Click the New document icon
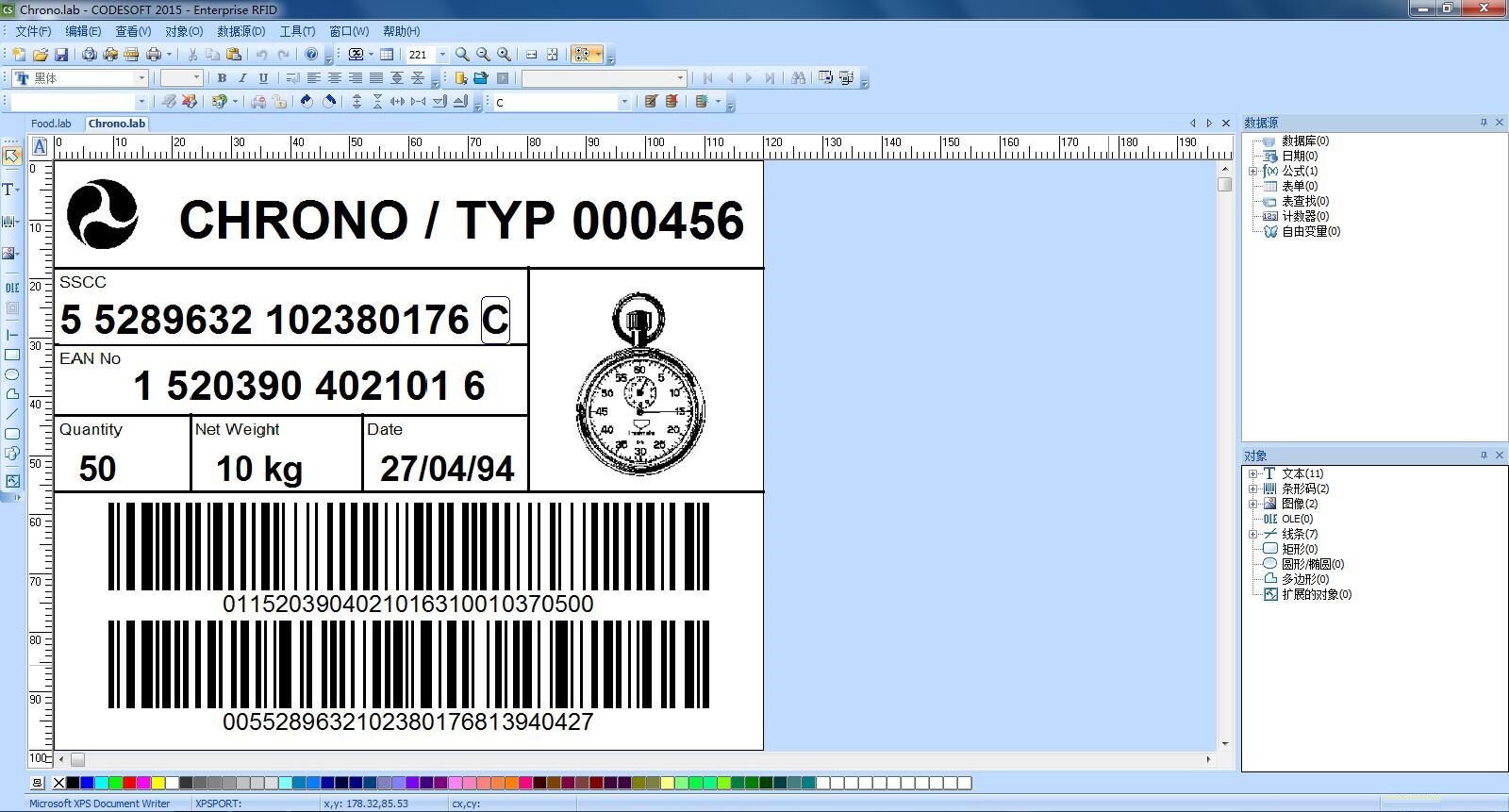The width and height of the screenshot is (1509, 812). coord(19,55)
